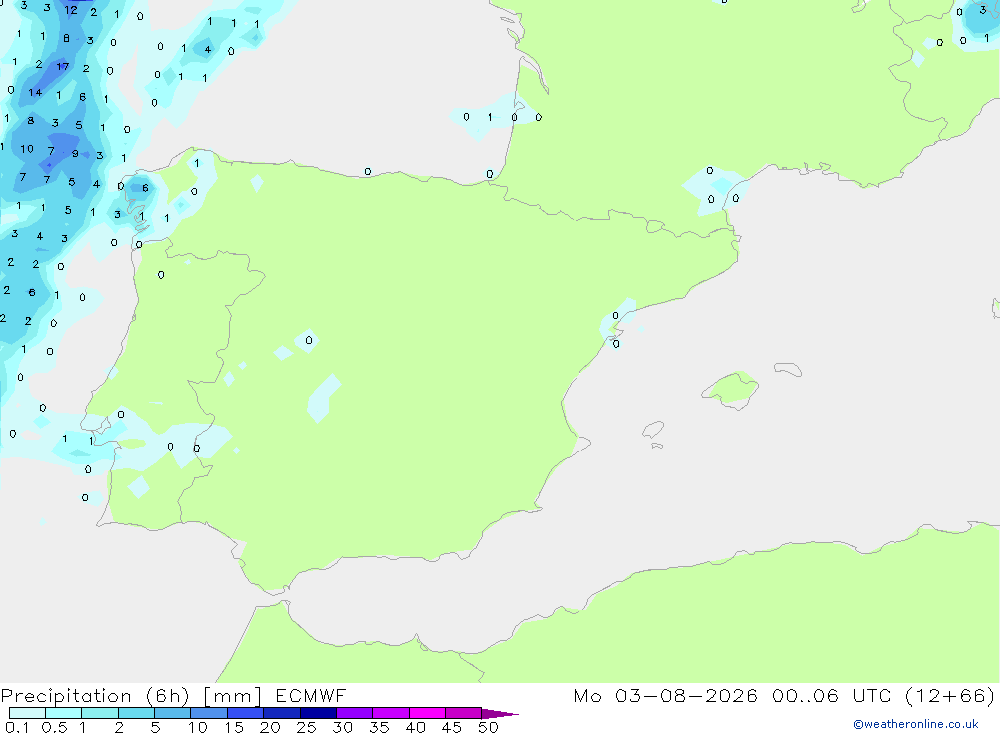Click the '9' precipitation value on the map

coord(75,154)
